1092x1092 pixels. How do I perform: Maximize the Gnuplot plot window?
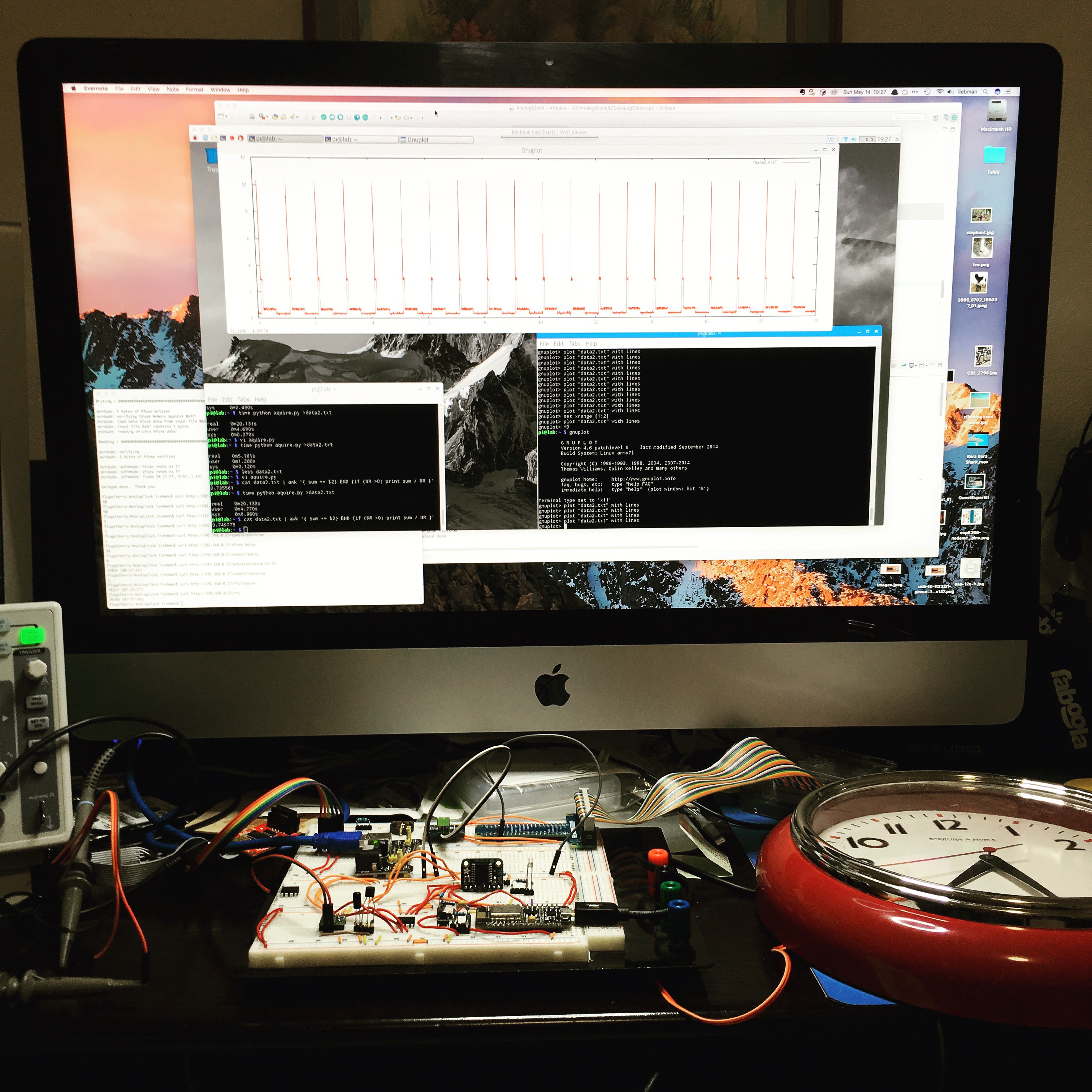click(x=825, y=150)
